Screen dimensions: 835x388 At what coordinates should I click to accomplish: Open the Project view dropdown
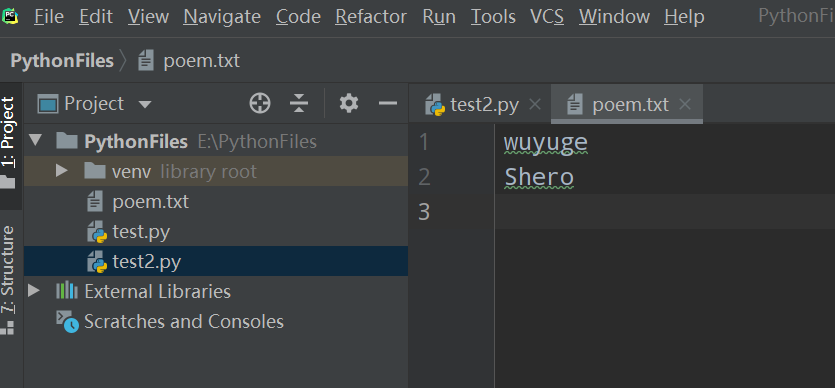[x=144, y=104]
